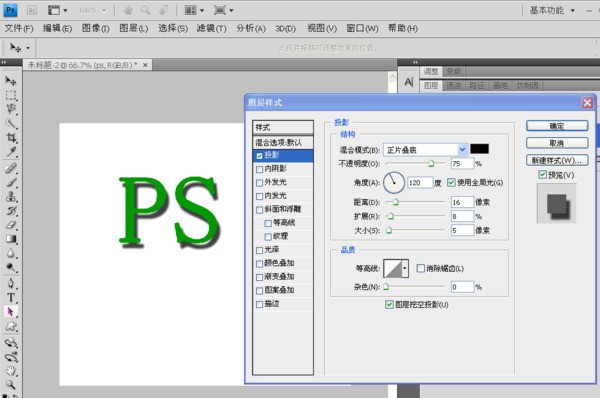Click the Photoshop Ps logo icon
The width and height of the screenshot is (600, 398).
pyautogui.click(x=10, y=10)
